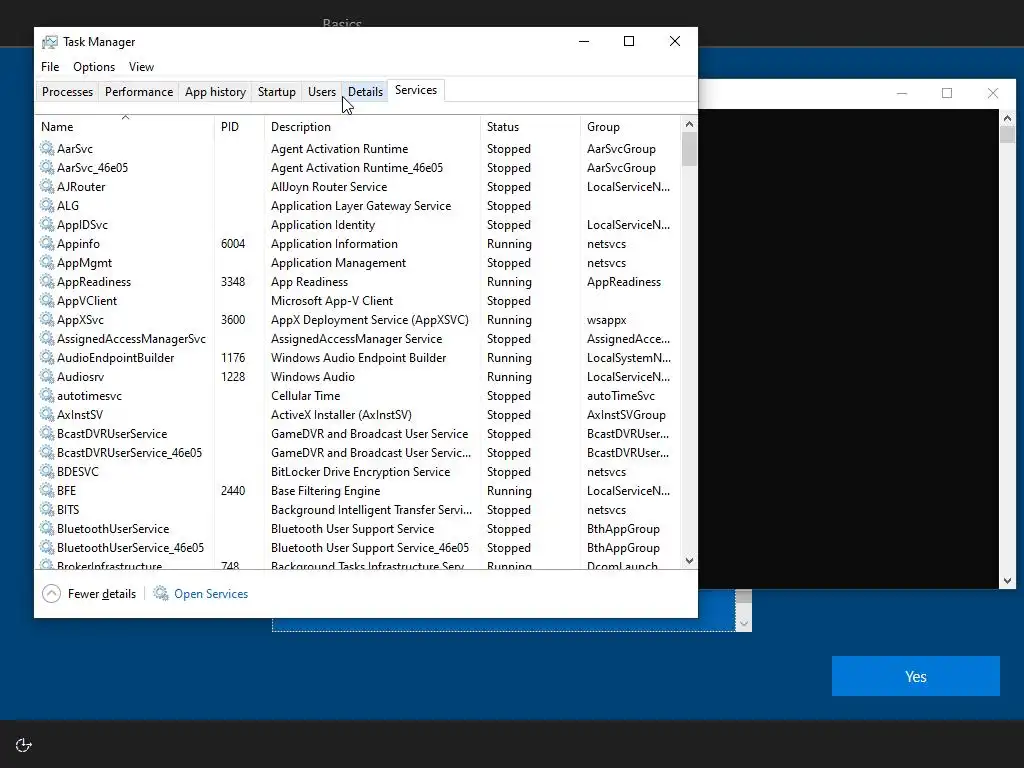The width and height of the screenshot is (1024, 768).
Task: Maximize the background console window
Action: pyautogui.click(x=947, y=93)
